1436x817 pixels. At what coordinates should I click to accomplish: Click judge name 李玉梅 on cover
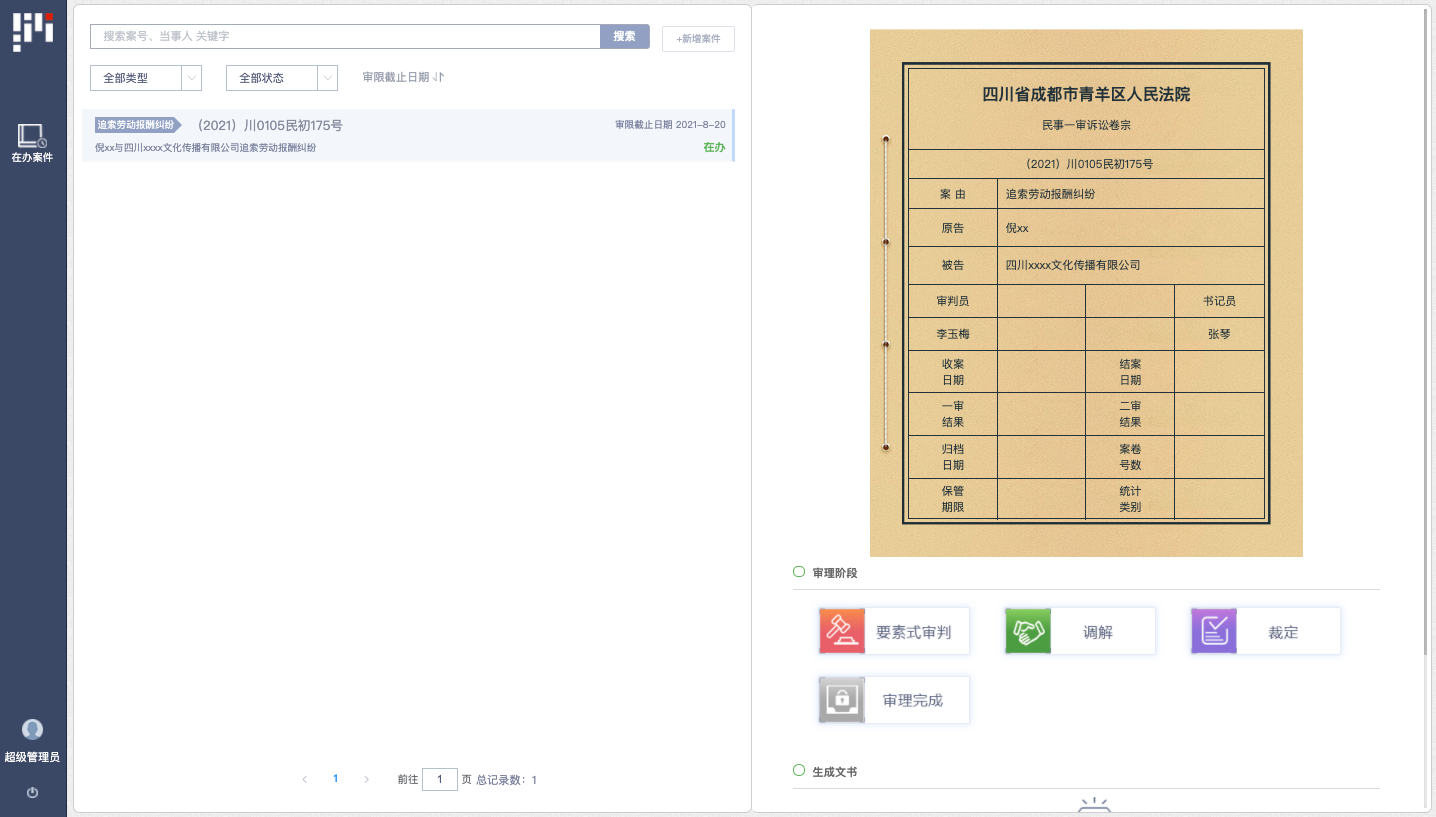953,334
